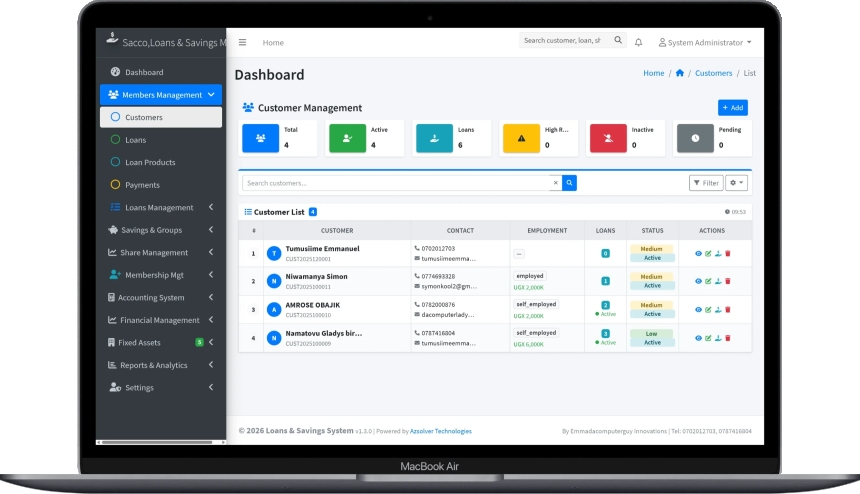Image resolution: width=860 pixels, height=494 pixels.
Task: Click inside the Search customers input field
Action: pyautogui.click(x=395, y=183)
